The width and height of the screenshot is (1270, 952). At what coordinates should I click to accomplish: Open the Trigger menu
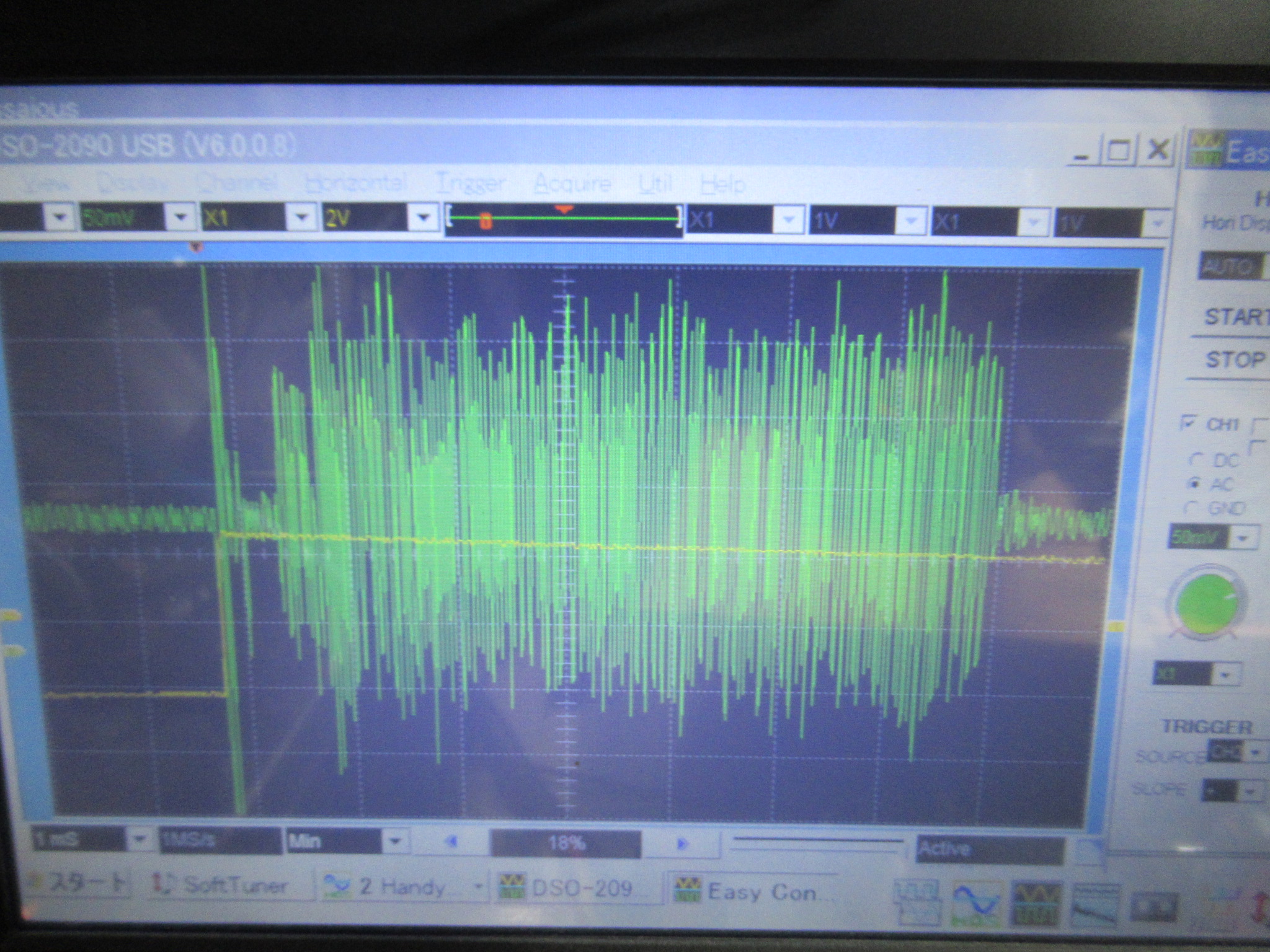tap(470, 184)
